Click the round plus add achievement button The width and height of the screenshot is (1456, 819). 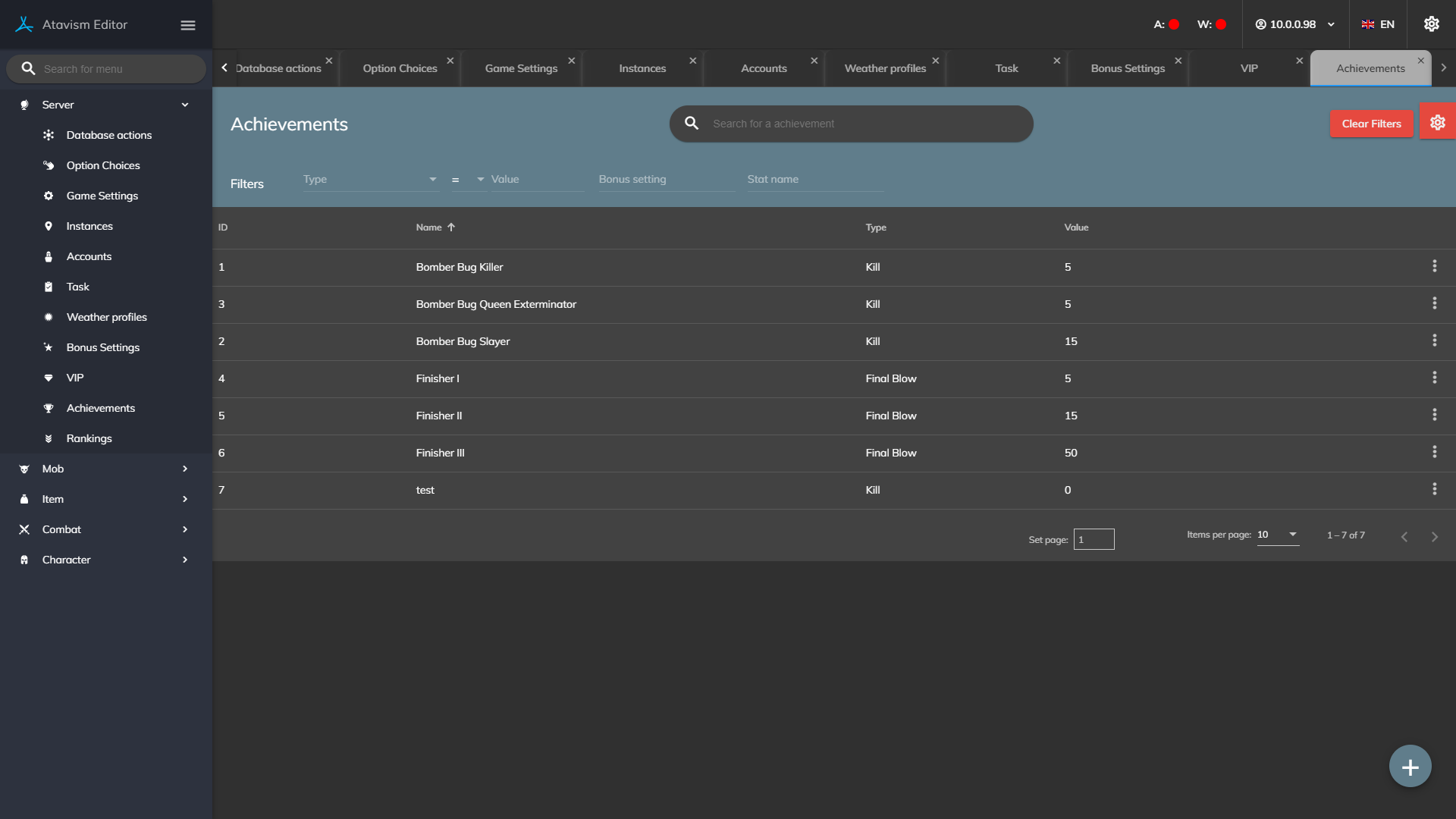point(1410,767)
